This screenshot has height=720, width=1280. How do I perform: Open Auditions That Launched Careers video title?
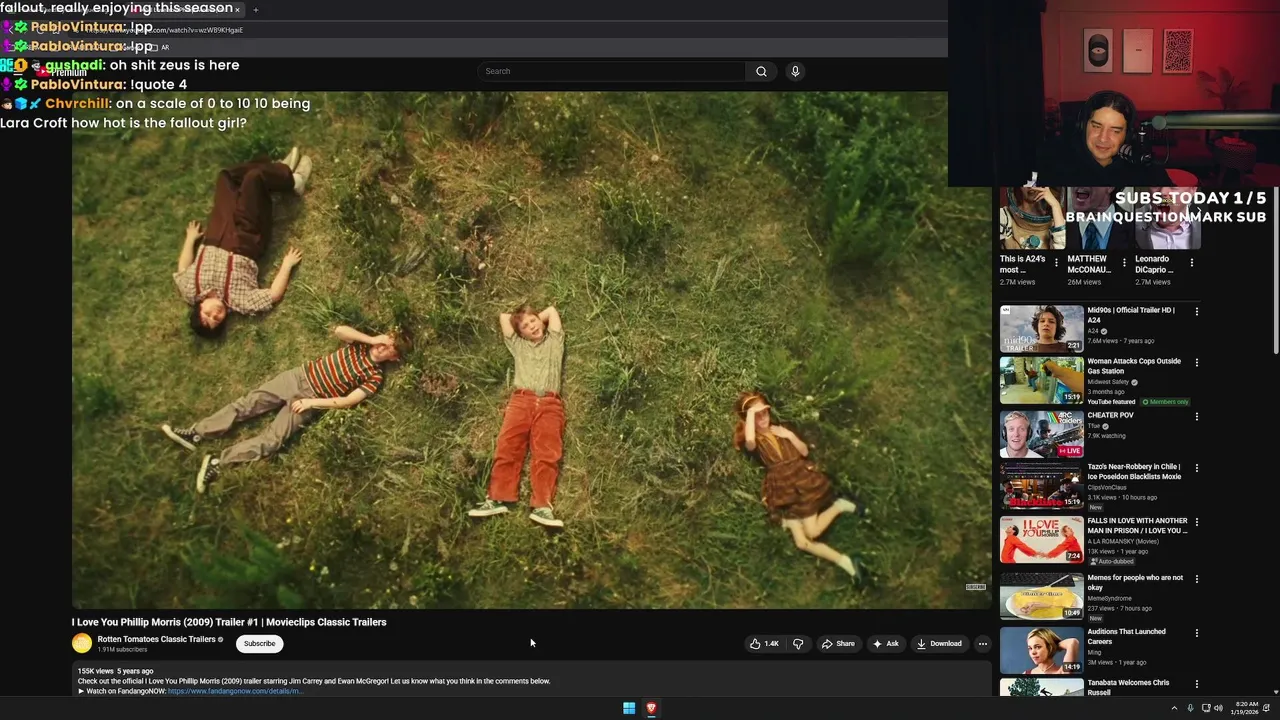click(1126, 637)
